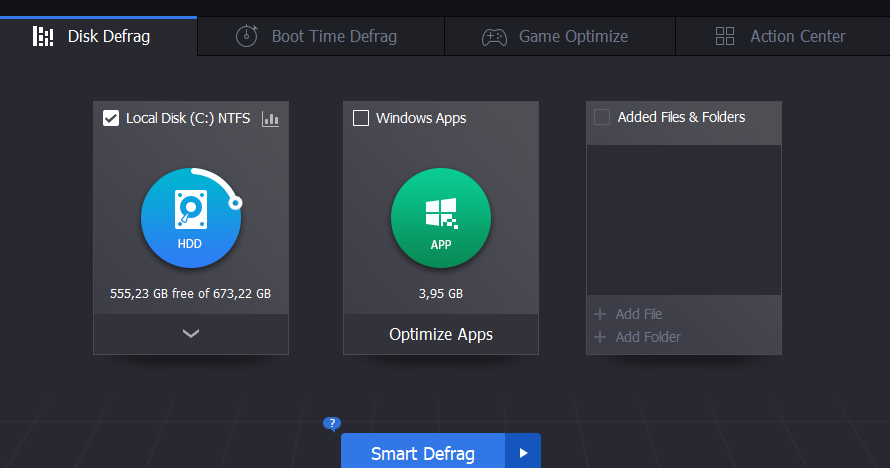This screenshot has height=468, width=890.
Task: Go to the Action Center tab
Action: 783,36
